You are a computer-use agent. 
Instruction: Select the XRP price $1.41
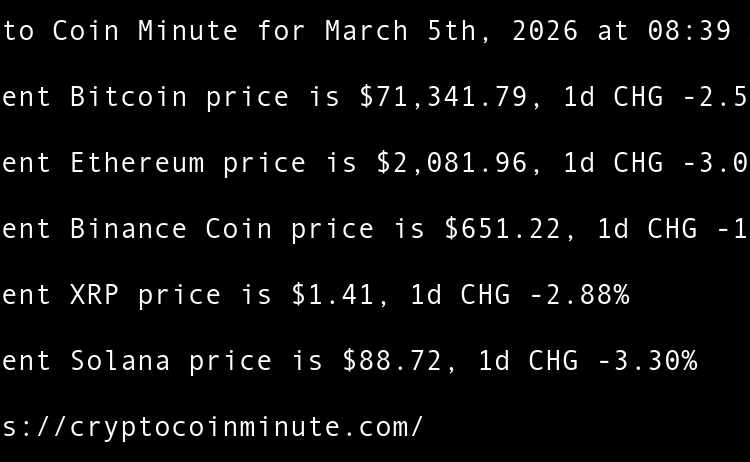332,295
